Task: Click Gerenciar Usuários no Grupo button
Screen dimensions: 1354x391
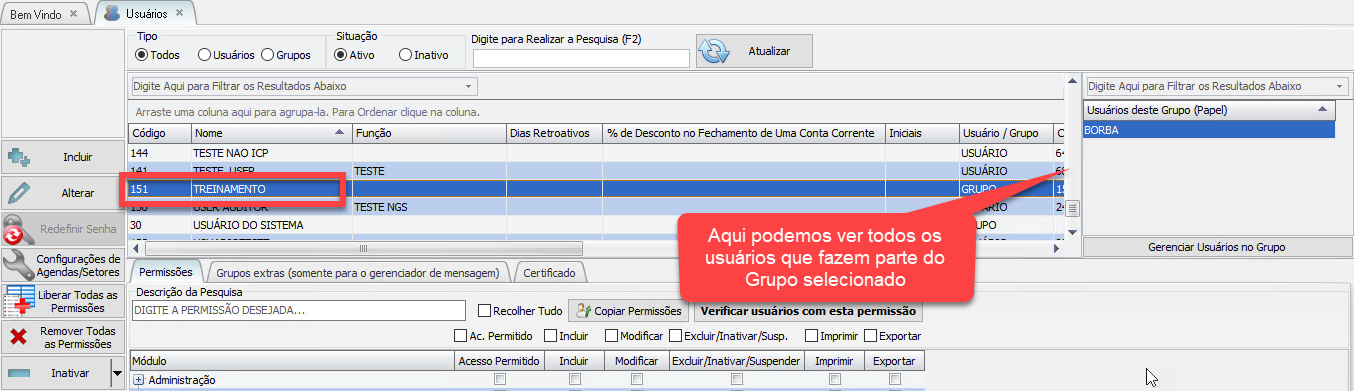Action: tap(1216, 247)
